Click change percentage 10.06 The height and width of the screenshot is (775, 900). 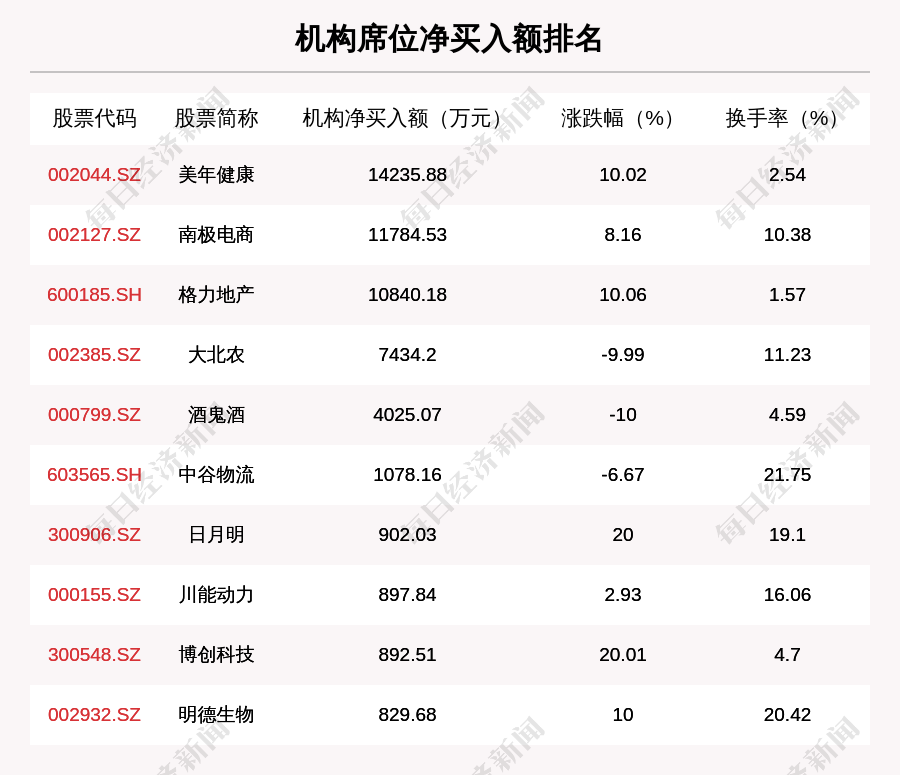coord(623,294)
